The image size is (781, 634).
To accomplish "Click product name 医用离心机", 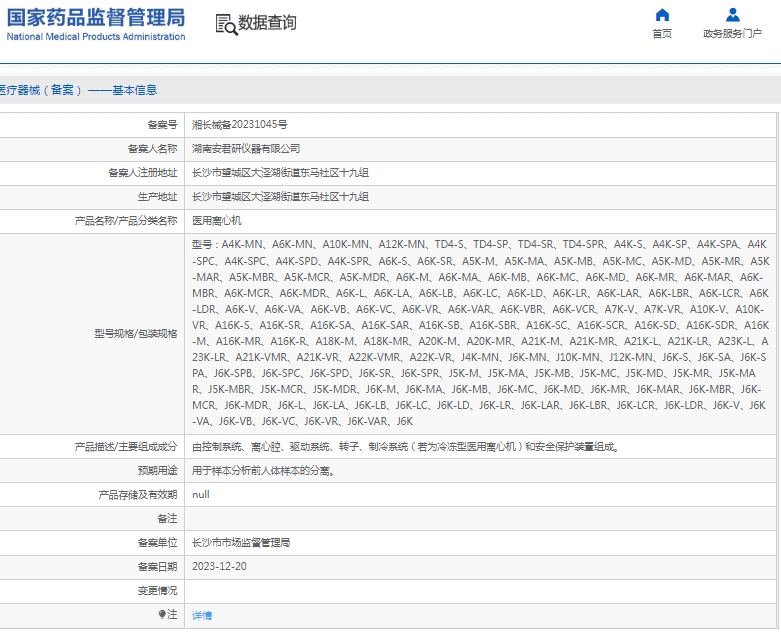I will click(217, 220).
